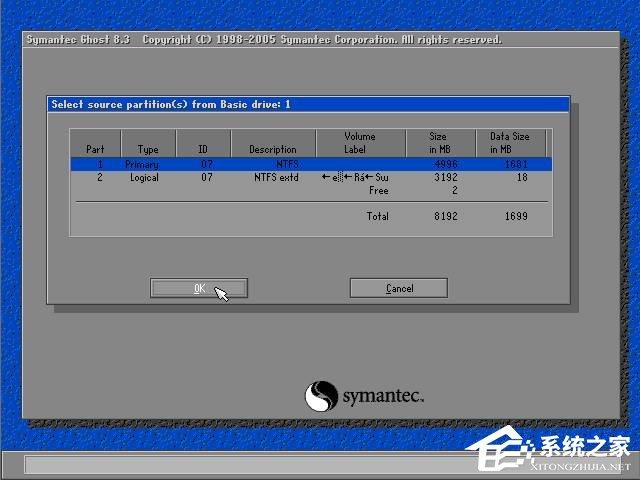Click the Description column header
The height and width of the screenshot is (480, 640).
click(x=273, y=143)
